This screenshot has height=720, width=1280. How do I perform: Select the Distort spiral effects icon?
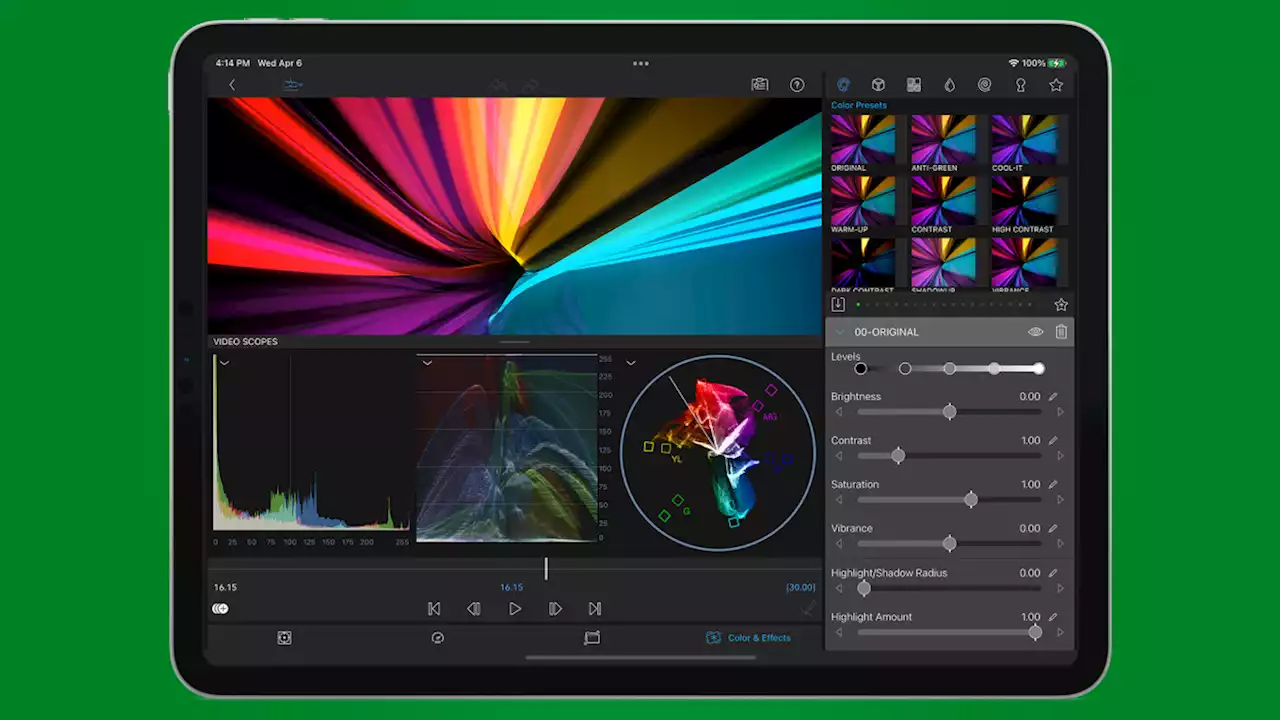point(985,85)
